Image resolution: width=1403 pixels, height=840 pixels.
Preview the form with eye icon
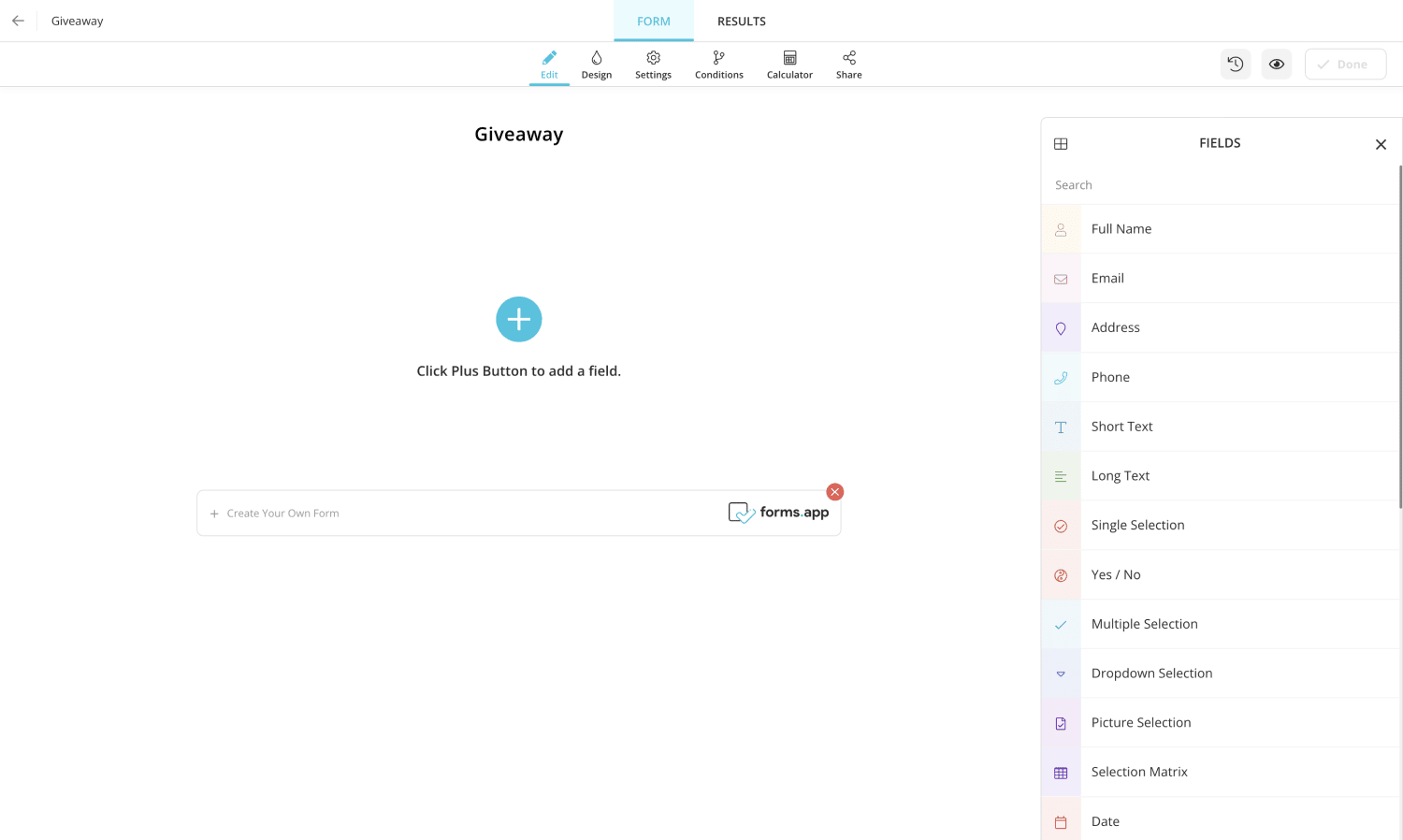(x=1276, y=65)
